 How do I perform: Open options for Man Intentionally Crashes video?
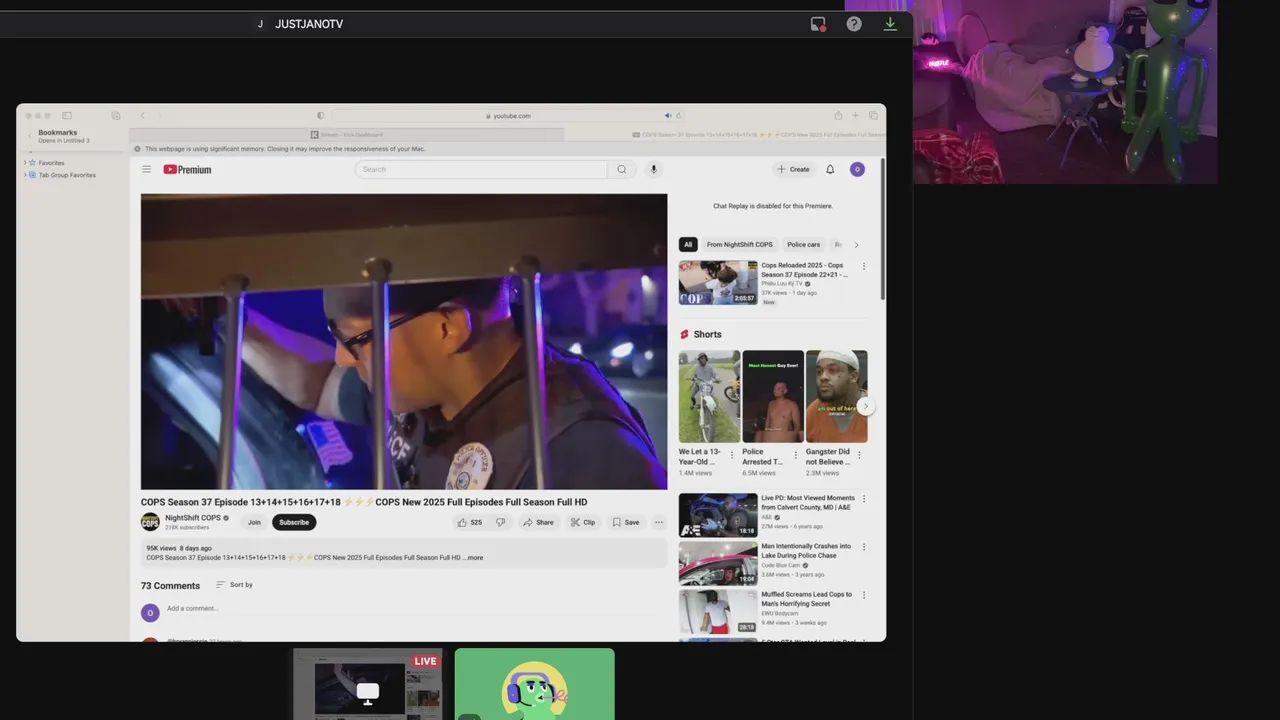[x=864, y=547]
